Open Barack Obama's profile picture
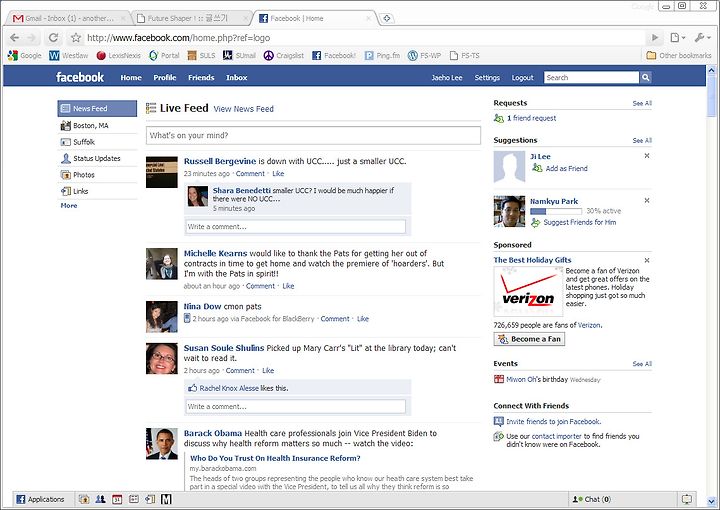 (162, 444)
